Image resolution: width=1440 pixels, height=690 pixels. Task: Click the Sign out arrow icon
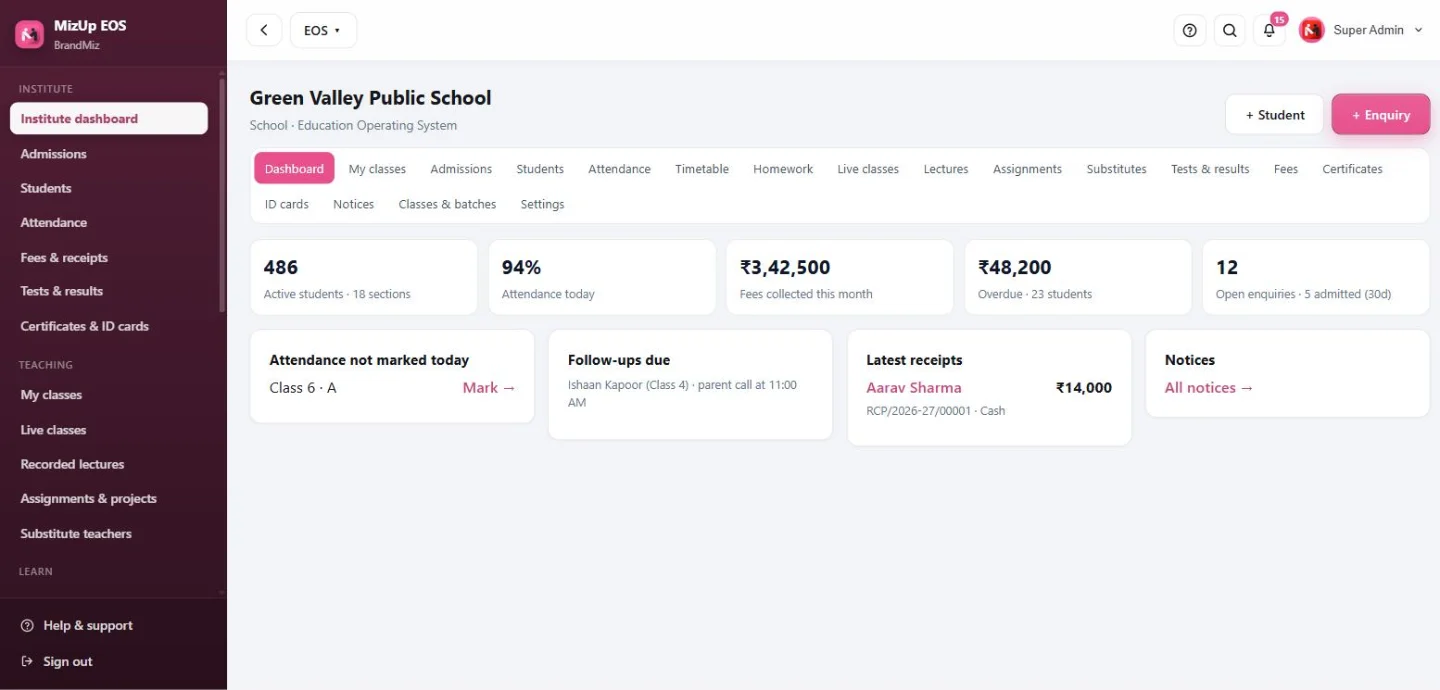[27, 662]
